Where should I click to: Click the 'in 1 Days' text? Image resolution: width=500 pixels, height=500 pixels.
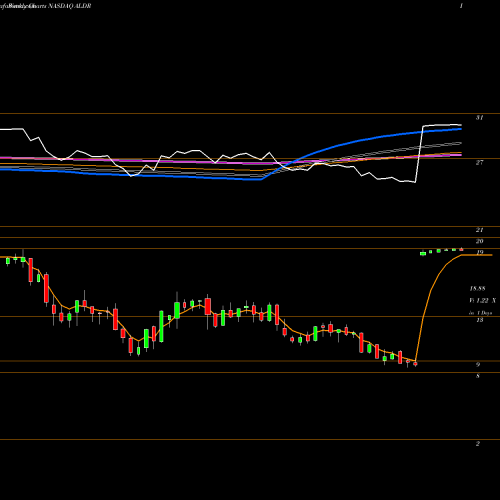[481, 313]
